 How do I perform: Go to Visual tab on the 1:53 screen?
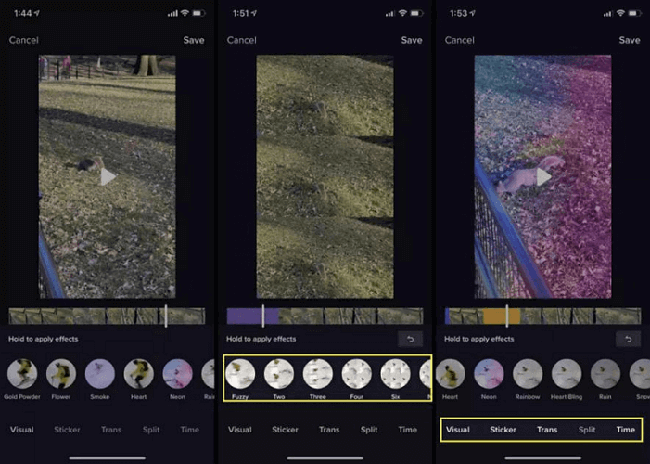coord(458,430)
